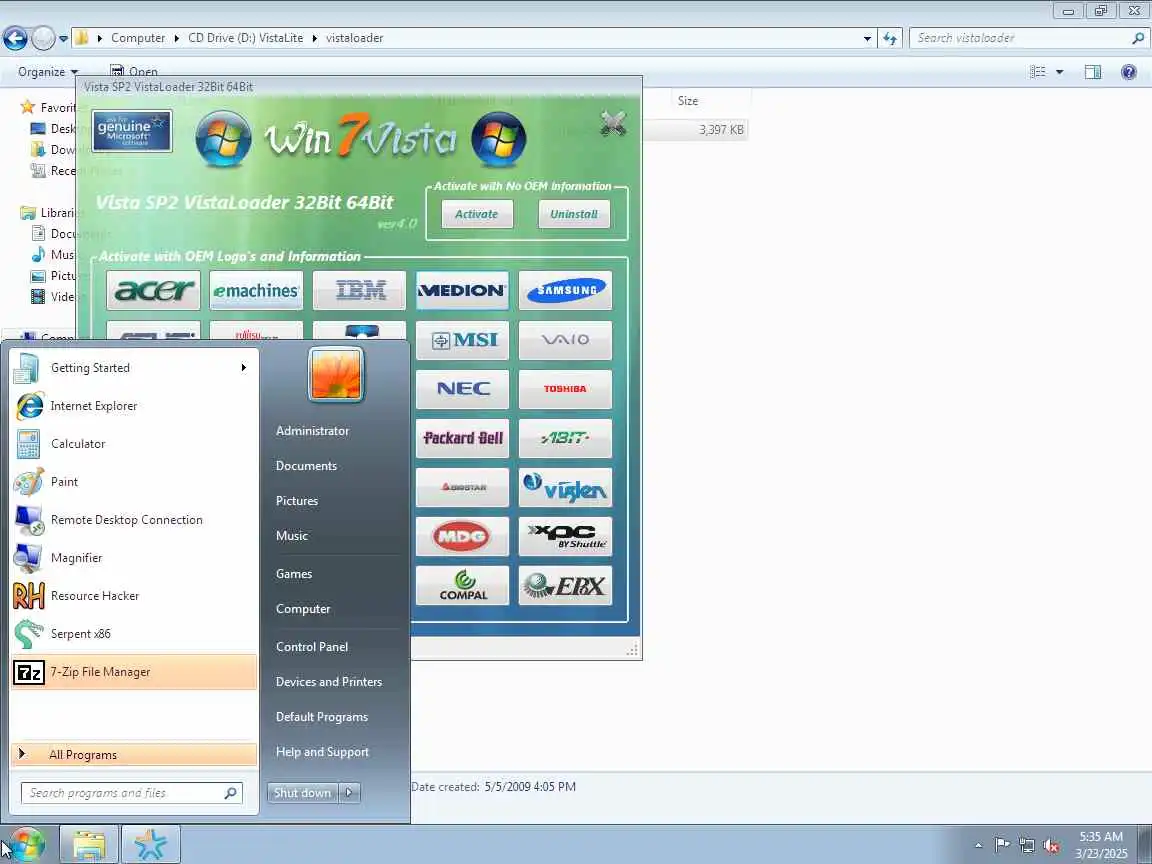The width and height of the screenshot is (1152, 864).
Task: Open address bar history dropdown
Action: 867,38
